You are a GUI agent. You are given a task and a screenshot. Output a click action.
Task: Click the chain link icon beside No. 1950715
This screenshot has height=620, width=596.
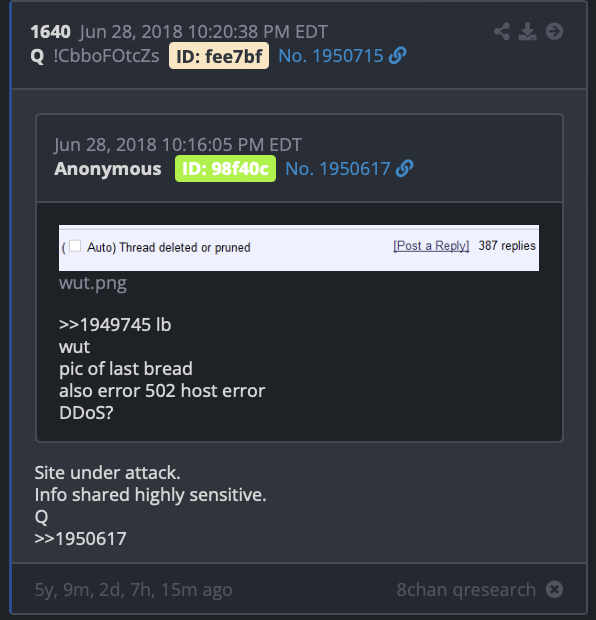tap(397, 55)
